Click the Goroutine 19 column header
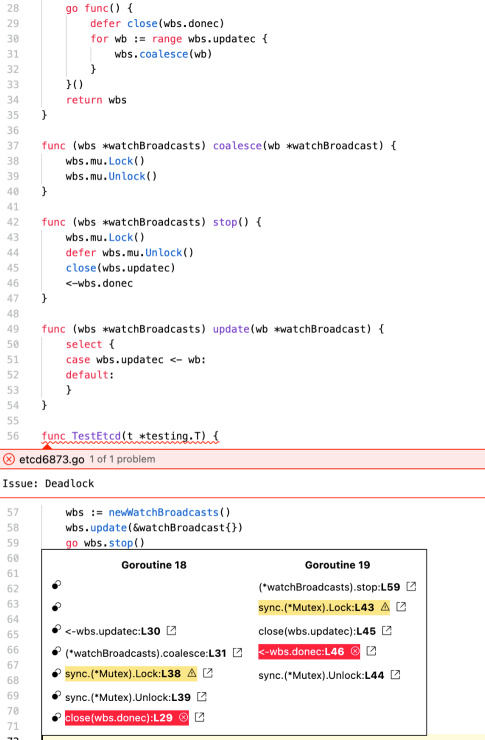This screenshot has height=740, width=485. 337,565
